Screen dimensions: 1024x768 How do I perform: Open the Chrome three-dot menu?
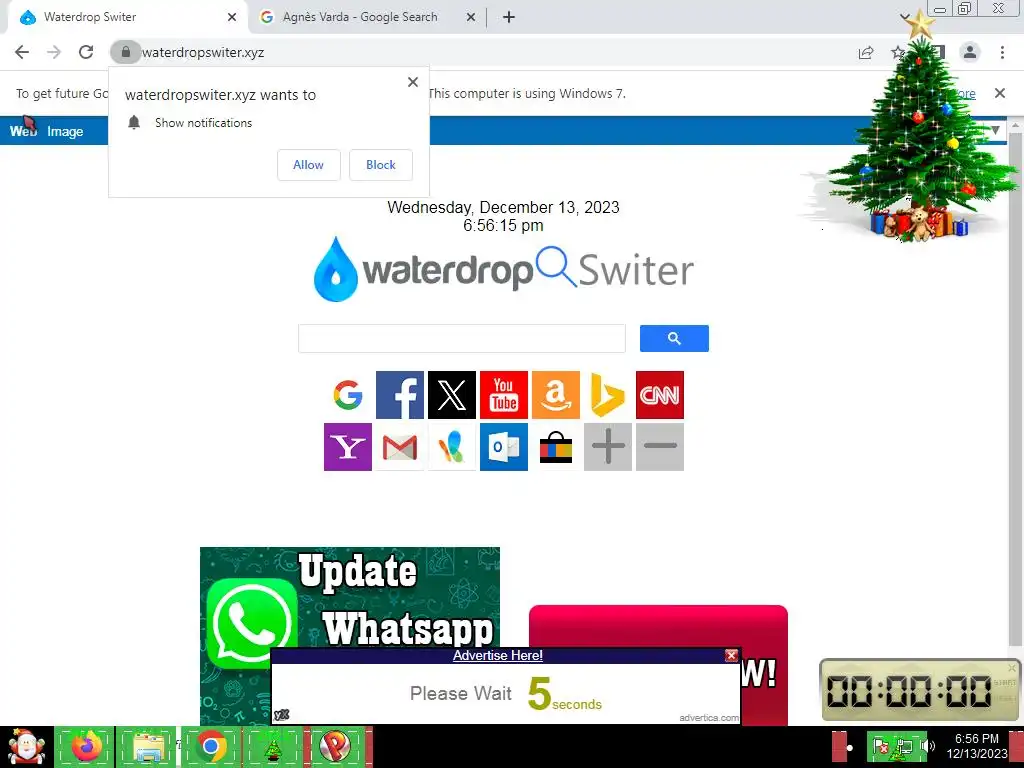pos(1002,52)
